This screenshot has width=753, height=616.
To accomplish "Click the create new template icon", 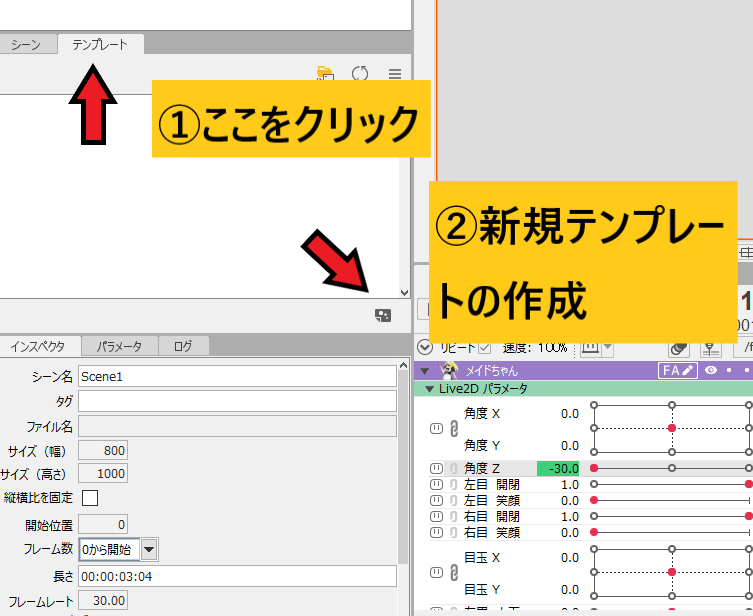I will click(x=383, y=315).
